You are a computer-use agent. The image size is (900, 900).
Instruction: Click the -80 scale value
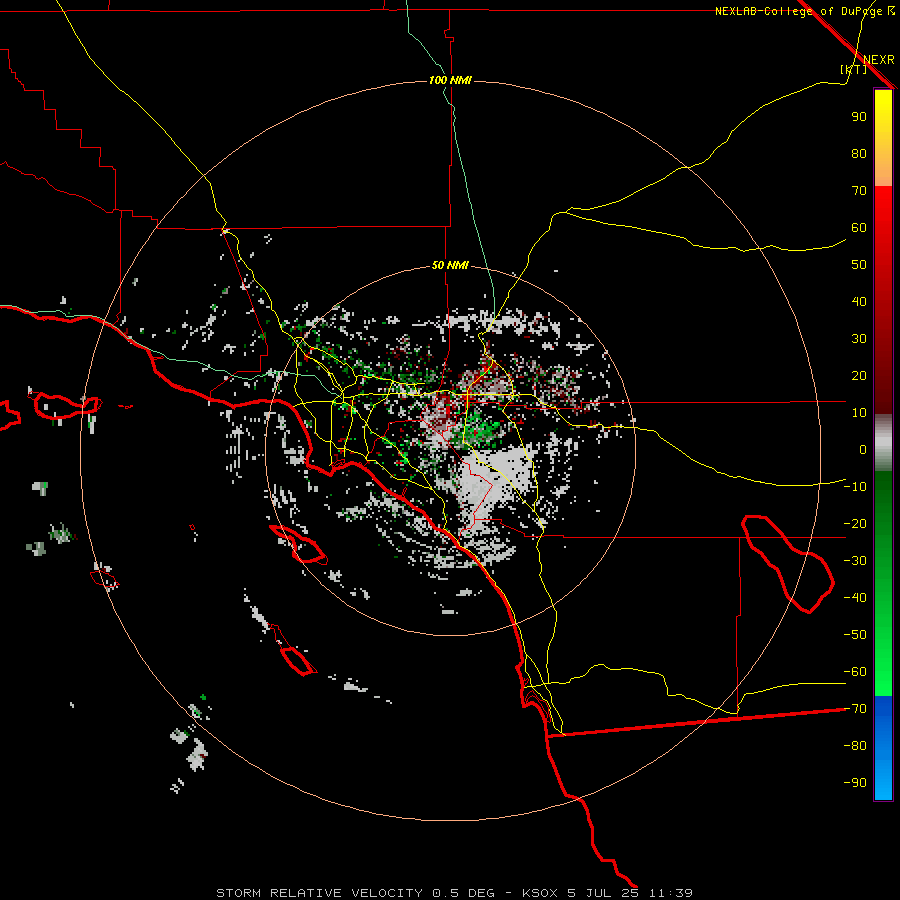855,746
